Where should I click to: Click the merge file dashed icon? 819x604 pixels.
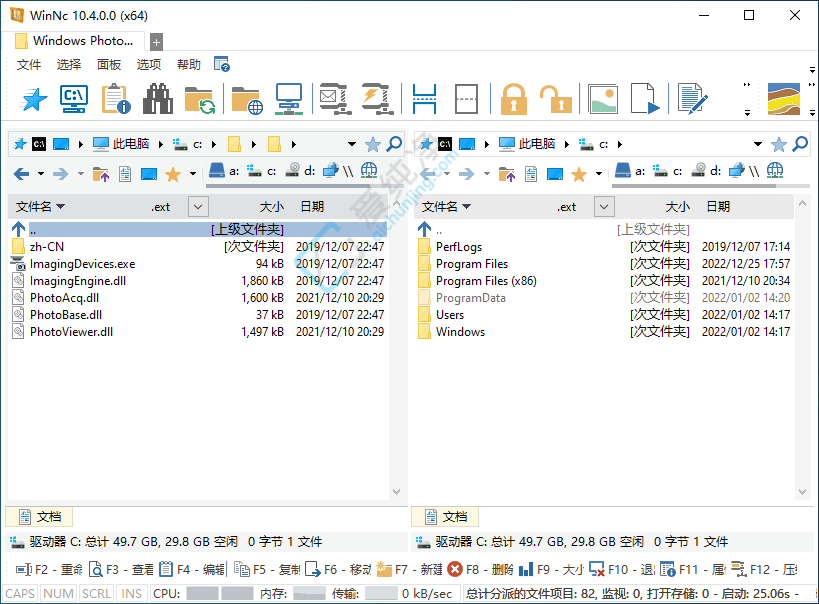click(x=466, y=99)
